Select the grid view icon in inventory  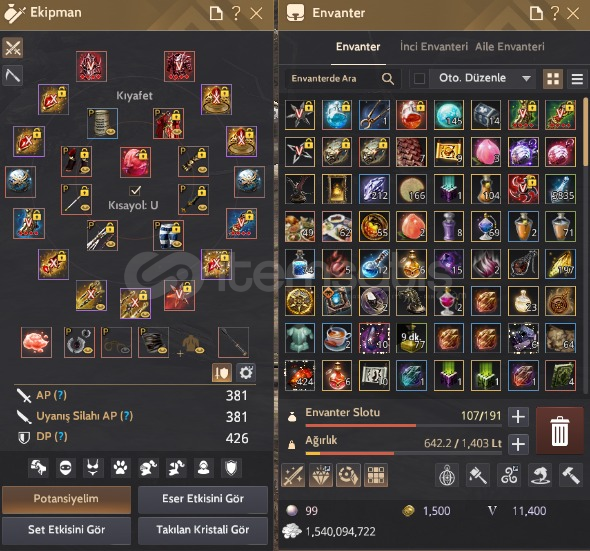point(553,79)
